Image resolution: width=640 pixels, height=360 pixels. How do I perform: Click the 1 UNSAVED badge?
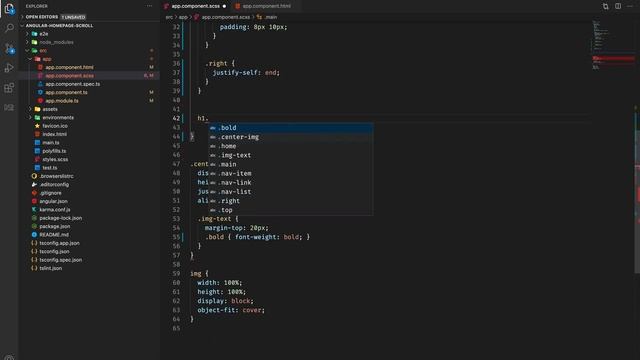pos(73,17)
